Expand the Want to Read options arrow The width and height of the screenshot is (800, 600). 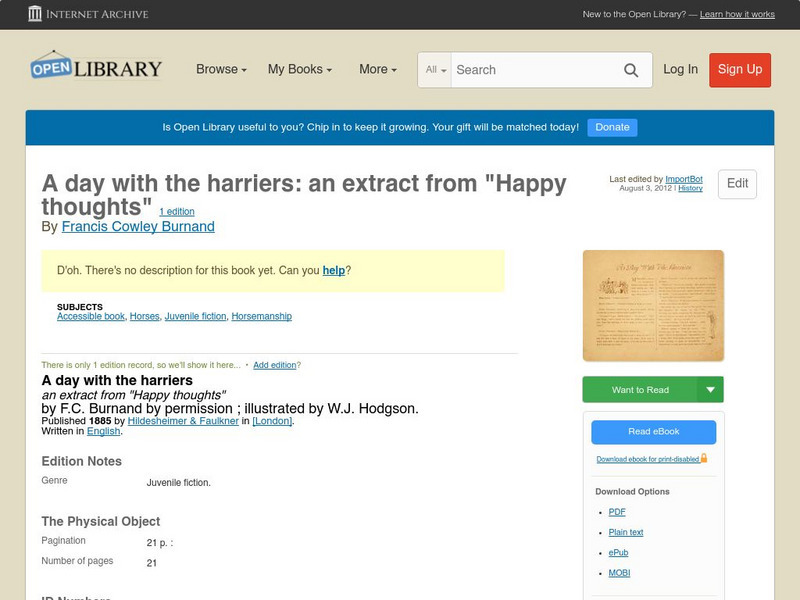[712, 389]
